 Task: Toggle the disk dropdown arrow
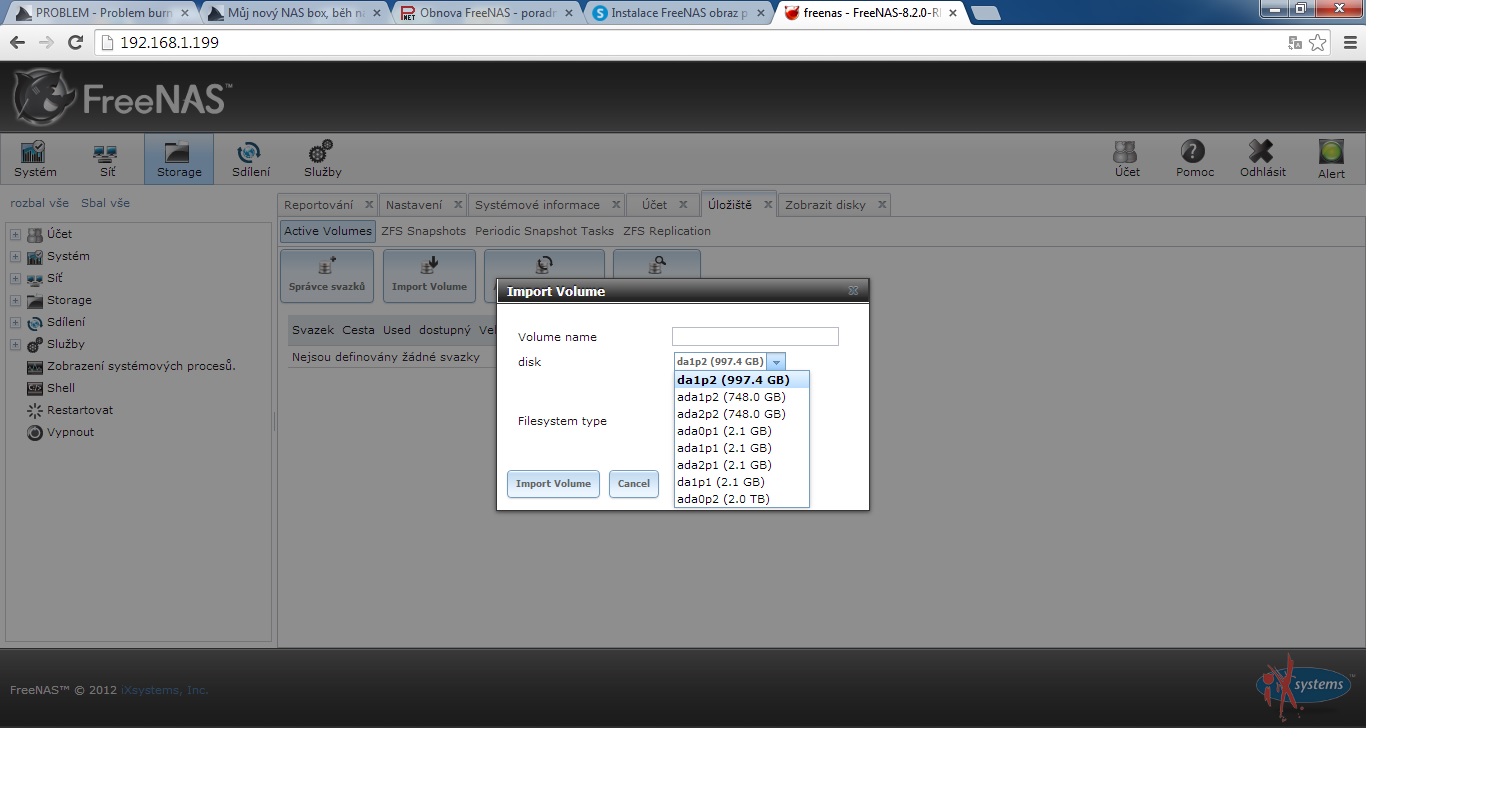coord(776,362)
